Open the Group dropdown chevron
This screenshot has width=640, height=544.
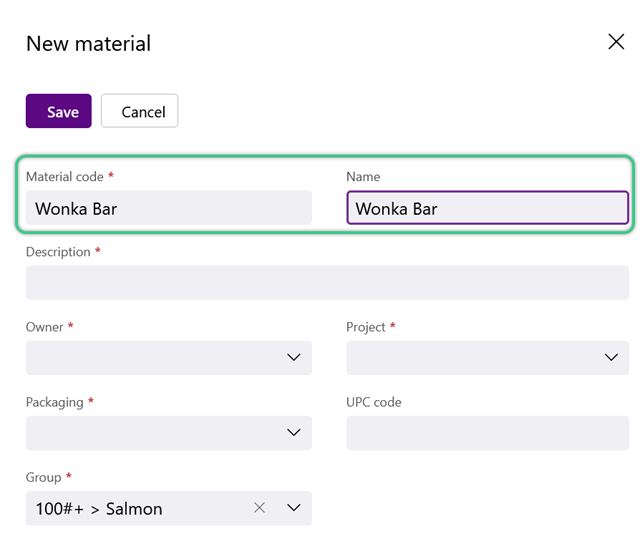[293, 508]
